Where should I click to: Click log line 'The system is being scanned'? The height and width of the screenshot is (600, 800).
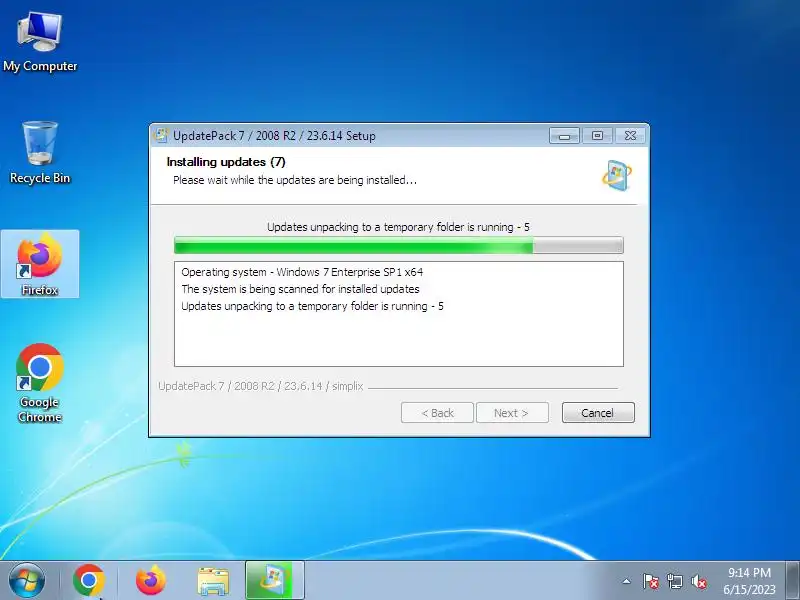point(300,289)
